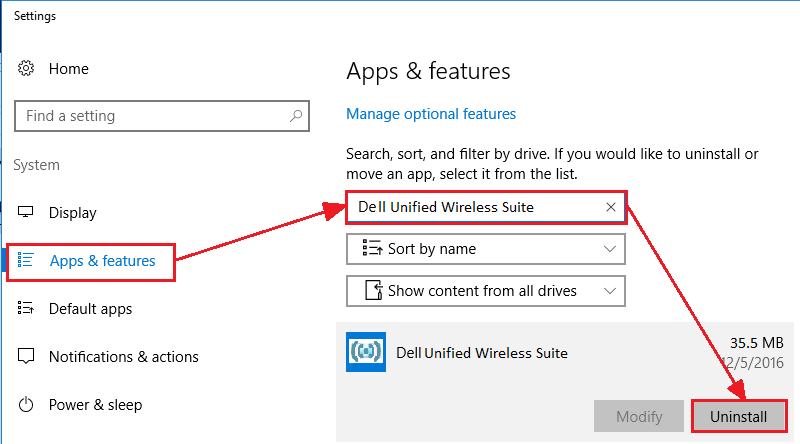Click the 35.5 MB size value
The height and width of the screenshot is (444, 800).
pos(757,342)
